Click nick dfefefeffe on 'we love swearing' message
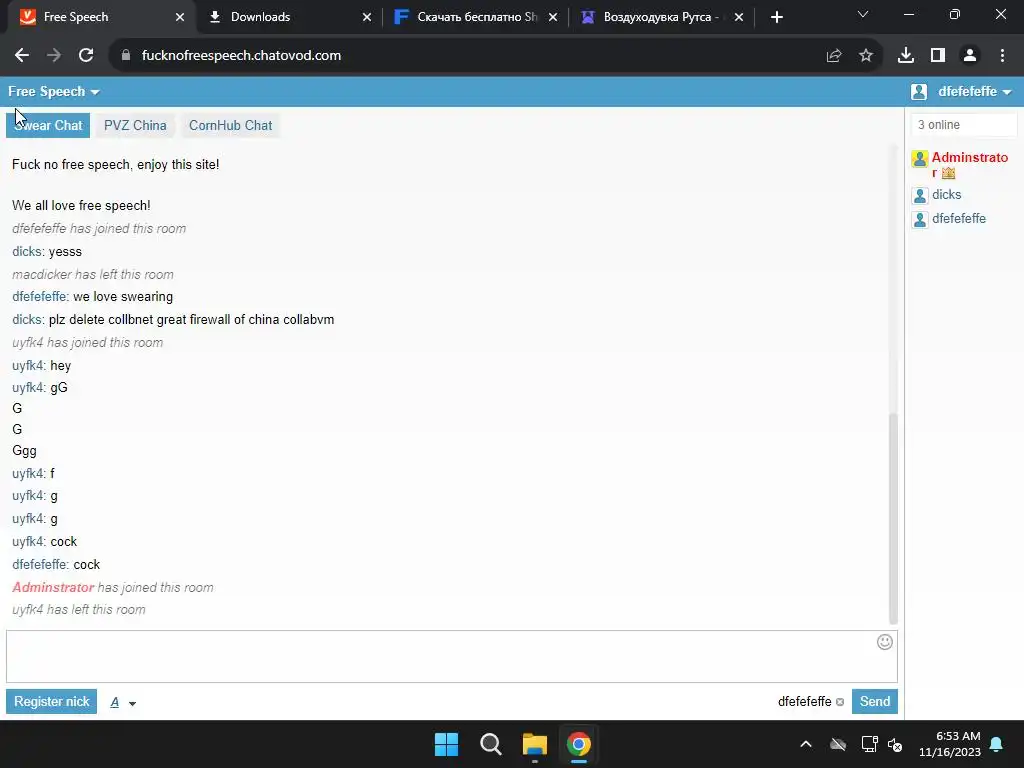1024x768 pixels. [39, 296]
